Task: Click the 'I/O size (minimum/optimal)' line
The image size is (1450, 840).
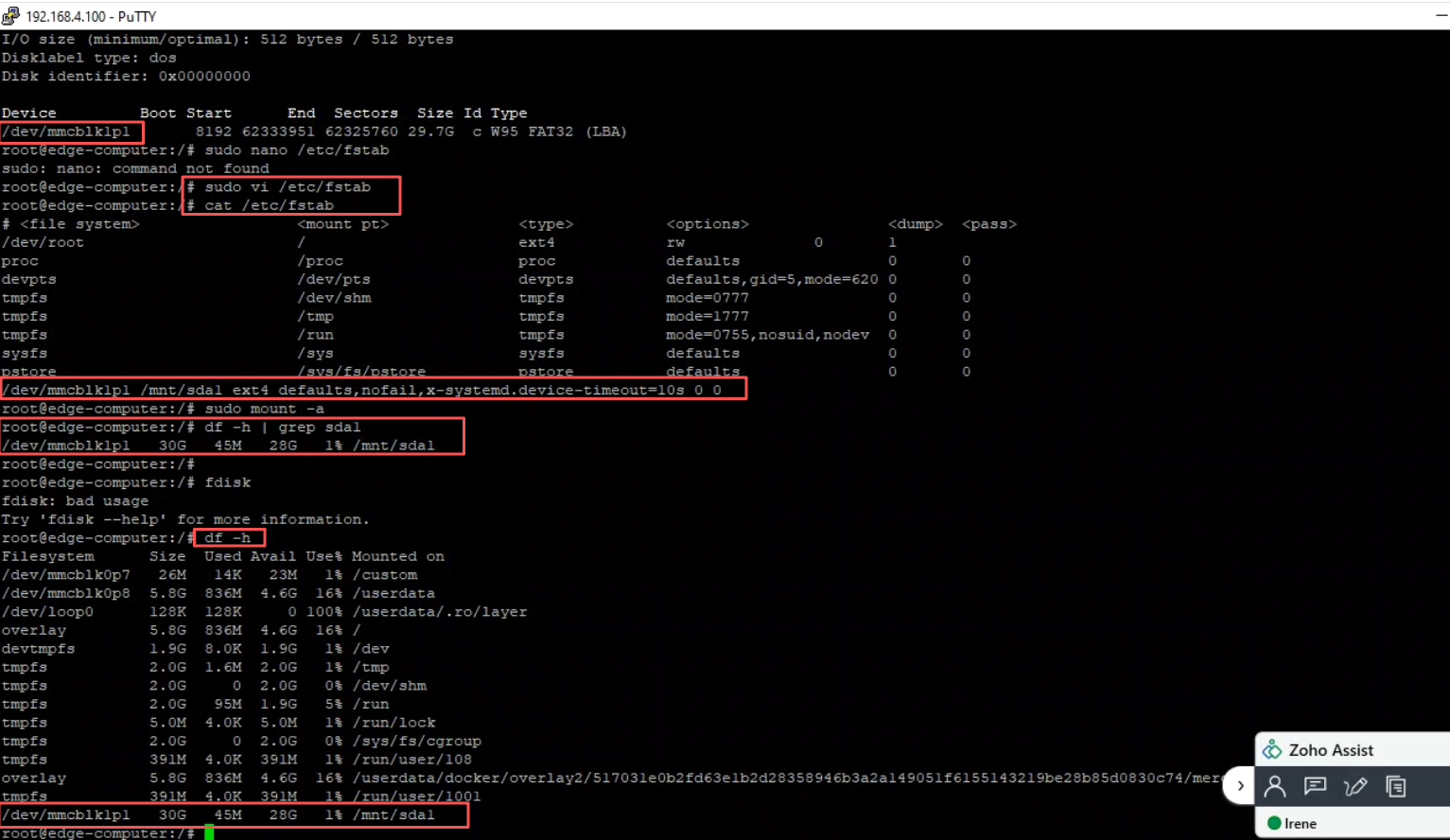Action: tap(227, 39)
